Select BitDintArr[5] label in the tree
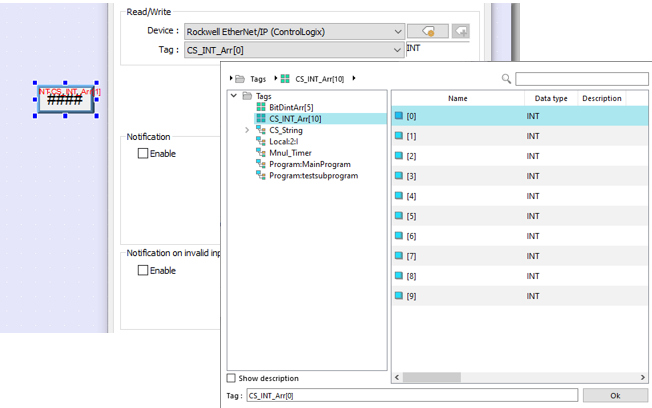The image size is (652, 408). click(291, 107)
